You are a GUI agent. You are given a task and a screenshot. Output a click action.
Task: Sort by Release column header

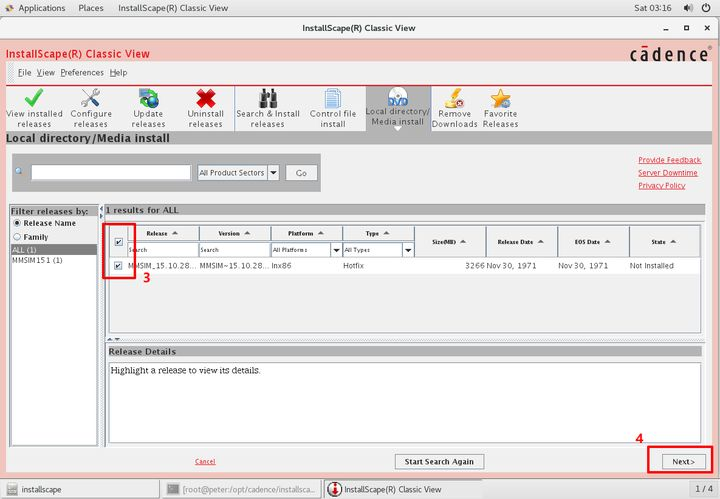(163, 233)
